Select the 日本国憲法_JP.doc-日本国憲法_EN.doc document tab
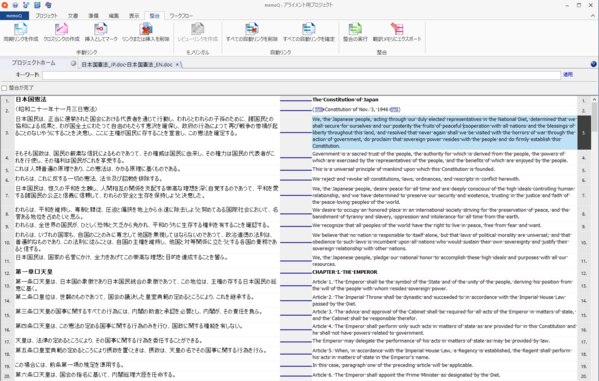 [x=127, y=65]
